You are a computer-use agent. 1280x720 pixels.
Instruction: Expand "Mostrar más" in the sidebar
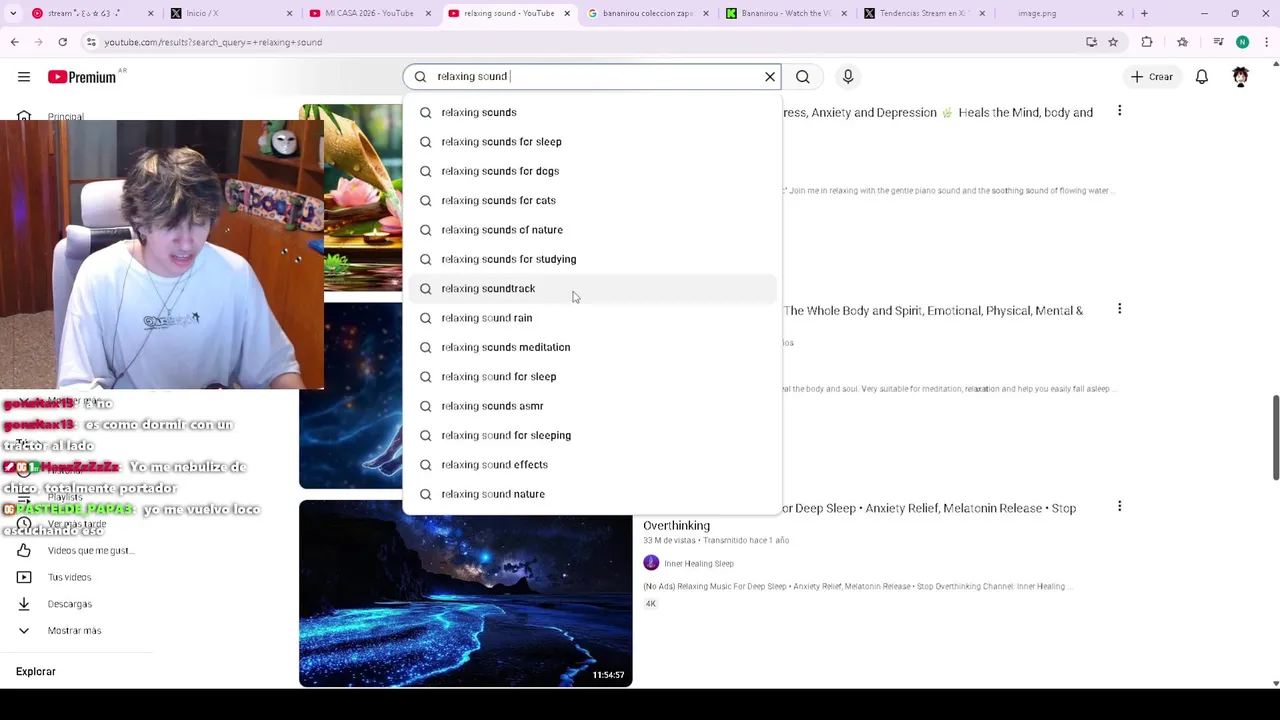[x=74, y=631]
